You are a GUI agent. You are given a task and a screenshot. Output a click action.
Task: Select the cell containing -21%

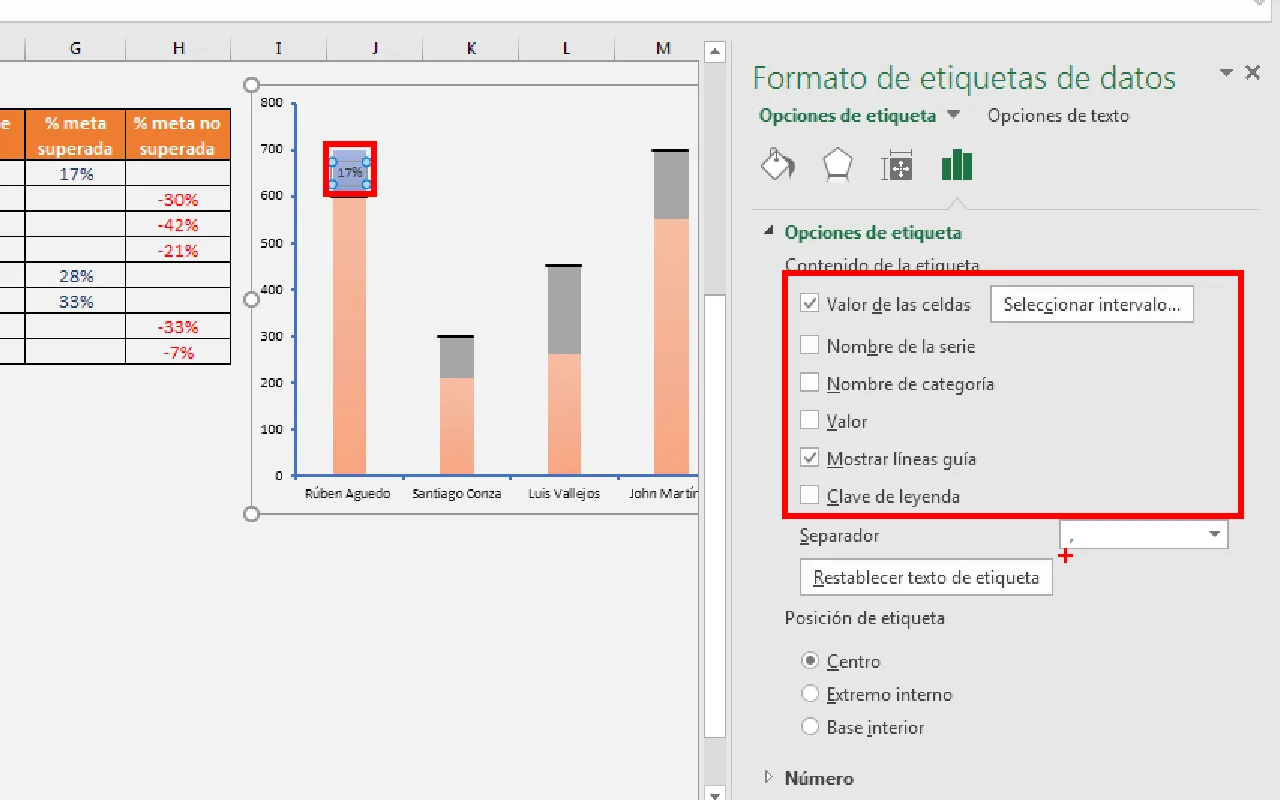[x=179, y=251]
